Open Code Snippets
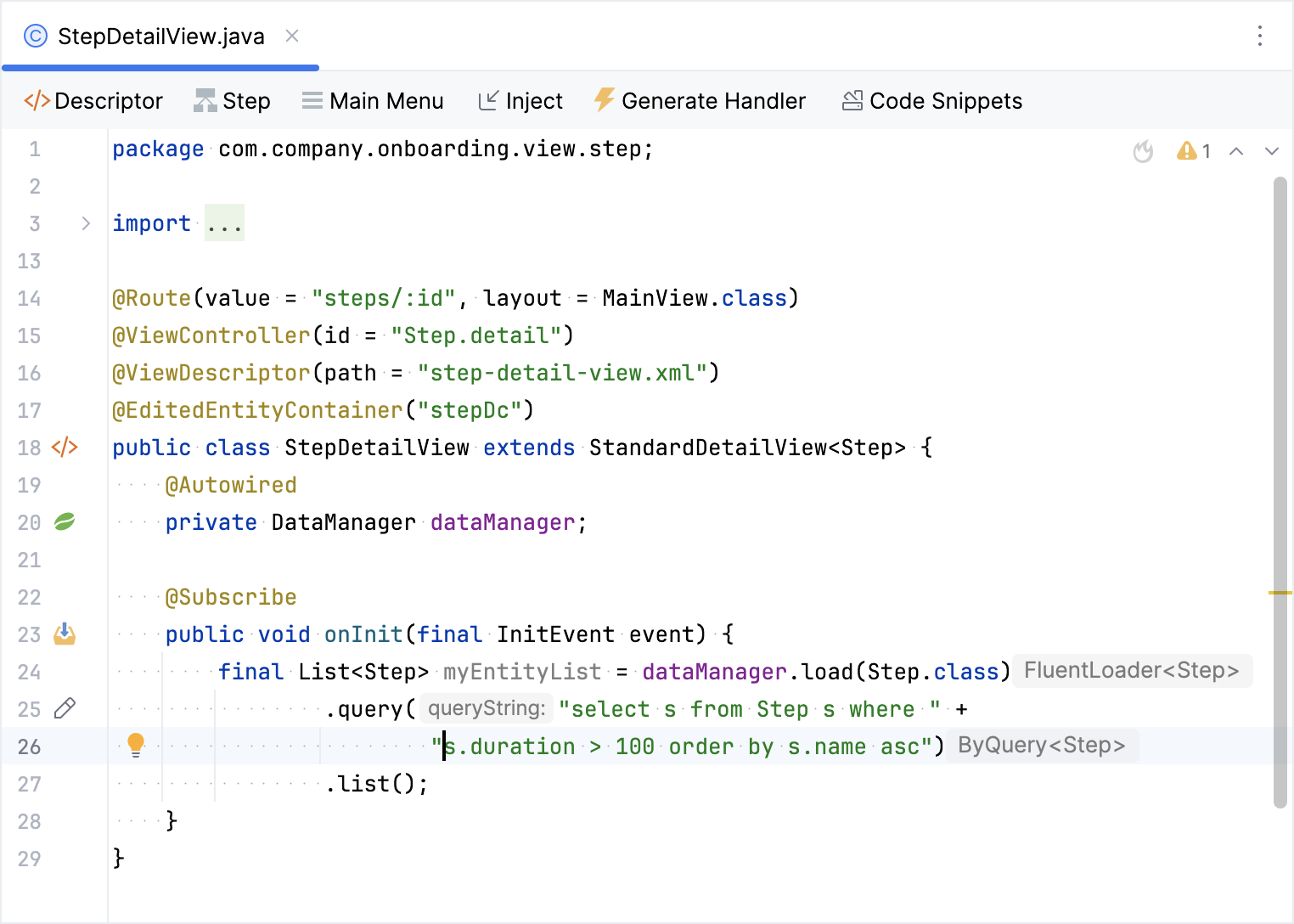 [931, 100]
